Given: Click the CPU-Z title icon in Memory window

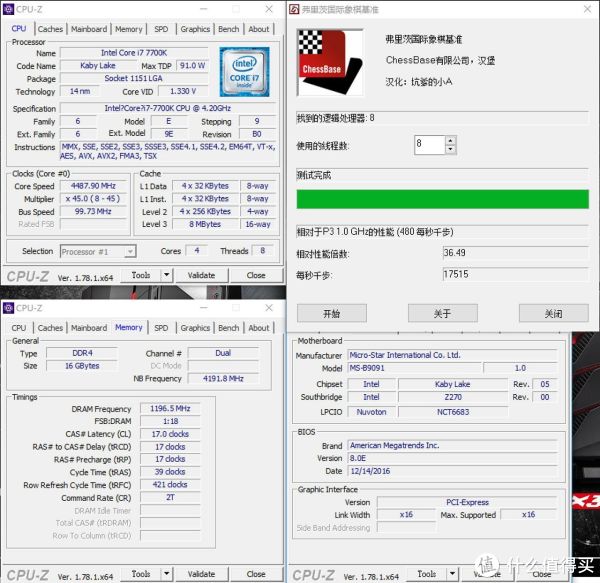Looking at the screenshot, I should pyautogui.click(x=8, y=308).
